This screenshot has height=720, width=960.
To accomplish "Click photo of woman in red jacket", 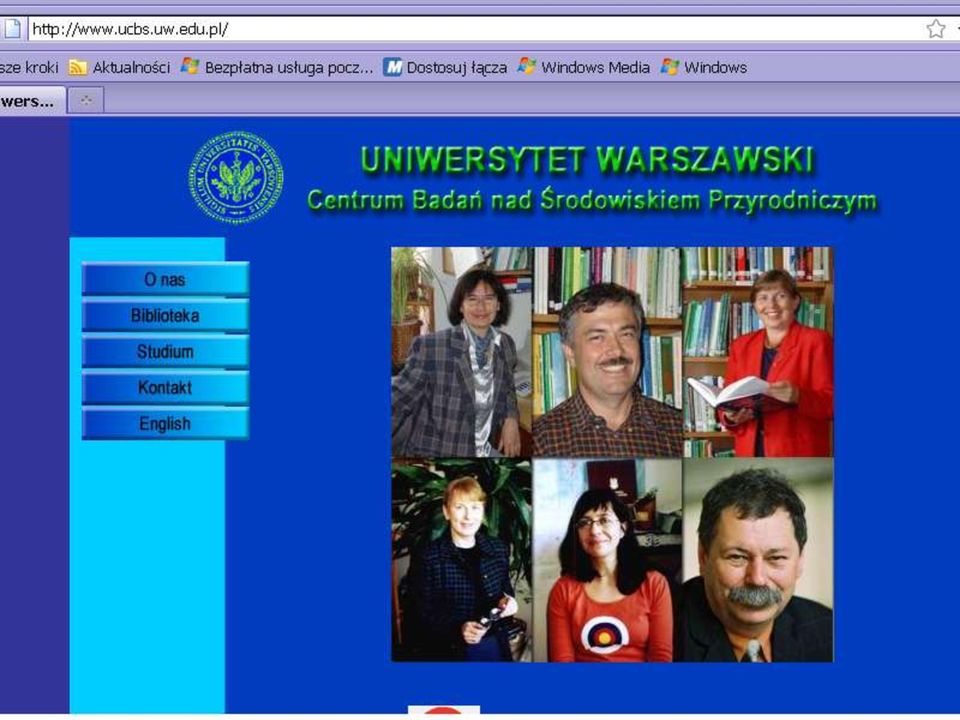I will [758, 352].
